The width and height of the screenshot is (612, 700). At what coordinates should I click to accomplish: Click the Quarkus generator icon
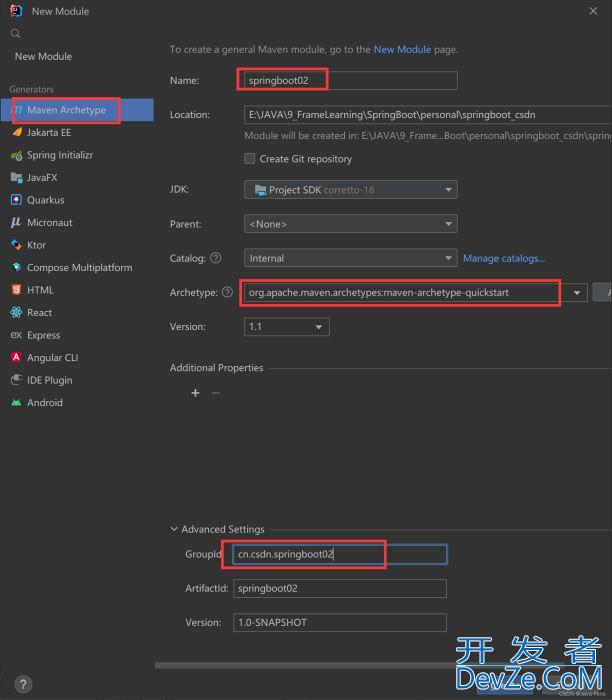[17, 200]
